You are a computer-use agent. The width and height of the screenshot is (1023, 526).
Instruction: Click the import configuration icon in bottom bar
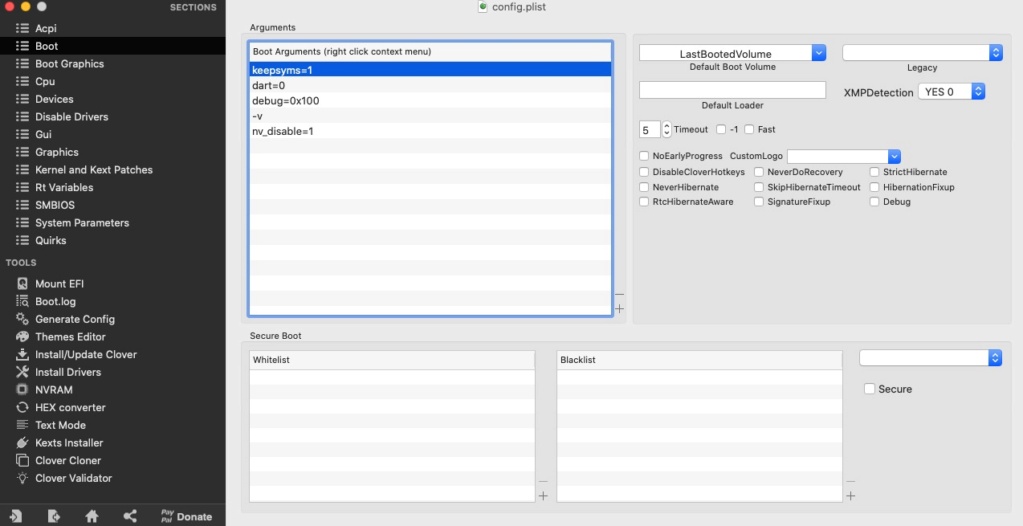[x=16, y=516]
